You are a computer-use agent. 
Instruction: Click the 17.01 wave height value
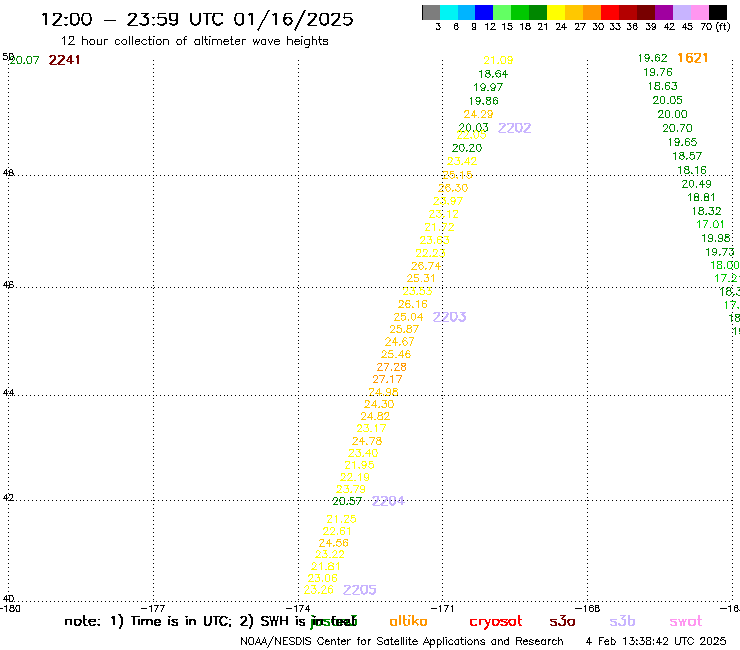710,224
